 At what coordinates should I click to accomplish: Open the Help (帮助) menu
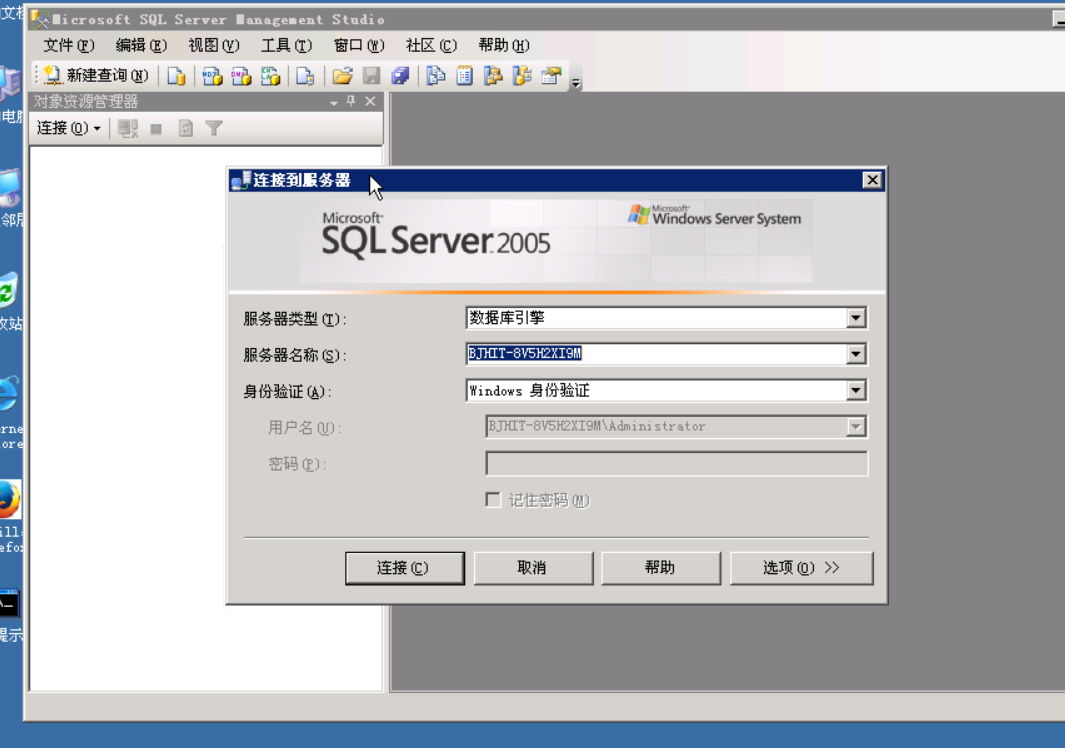pyautogui.click(x=504, y=46)
